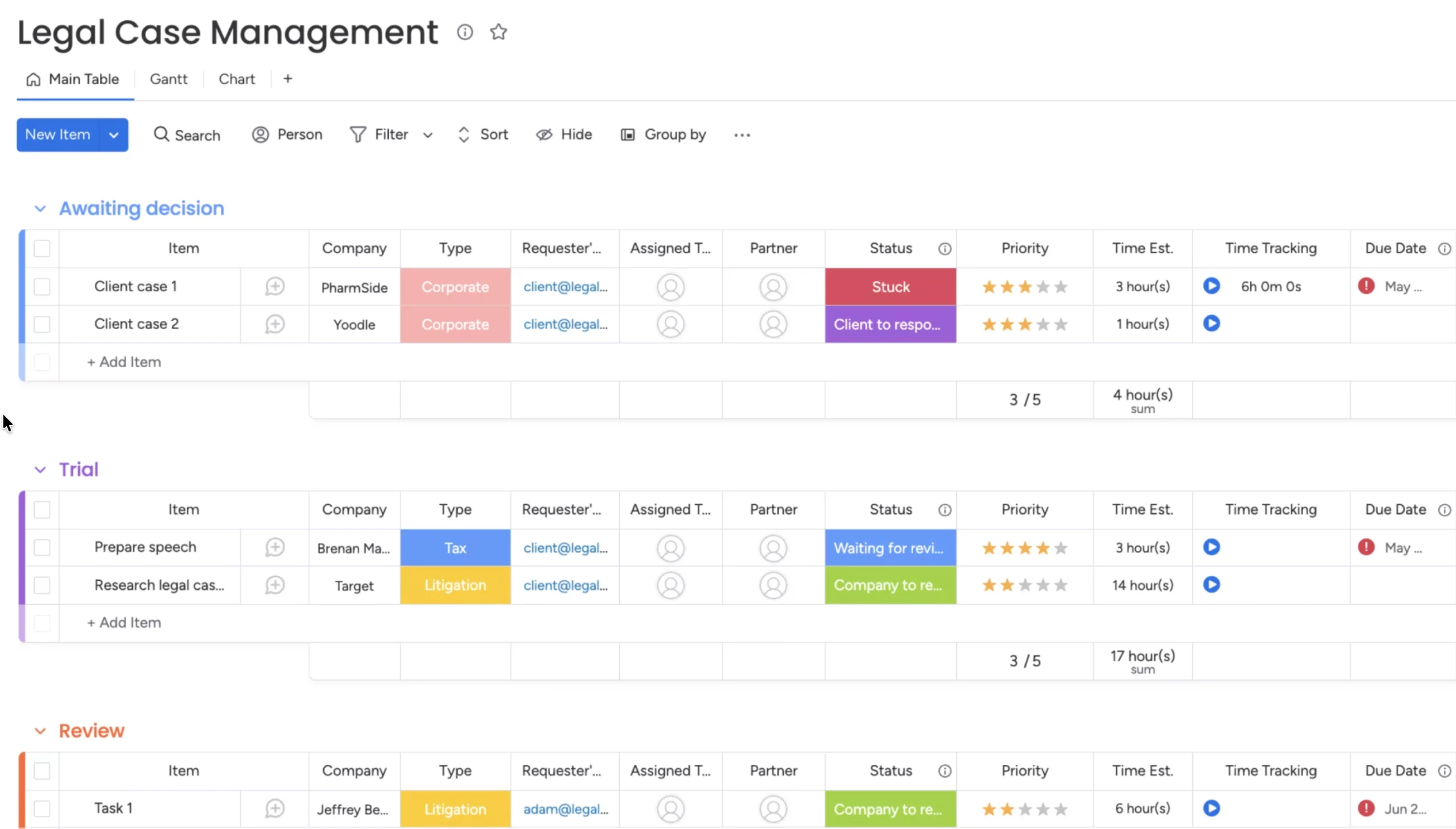1456x829 pixels.
Task: Check the Prepare speech row
Action: [42, 547]
